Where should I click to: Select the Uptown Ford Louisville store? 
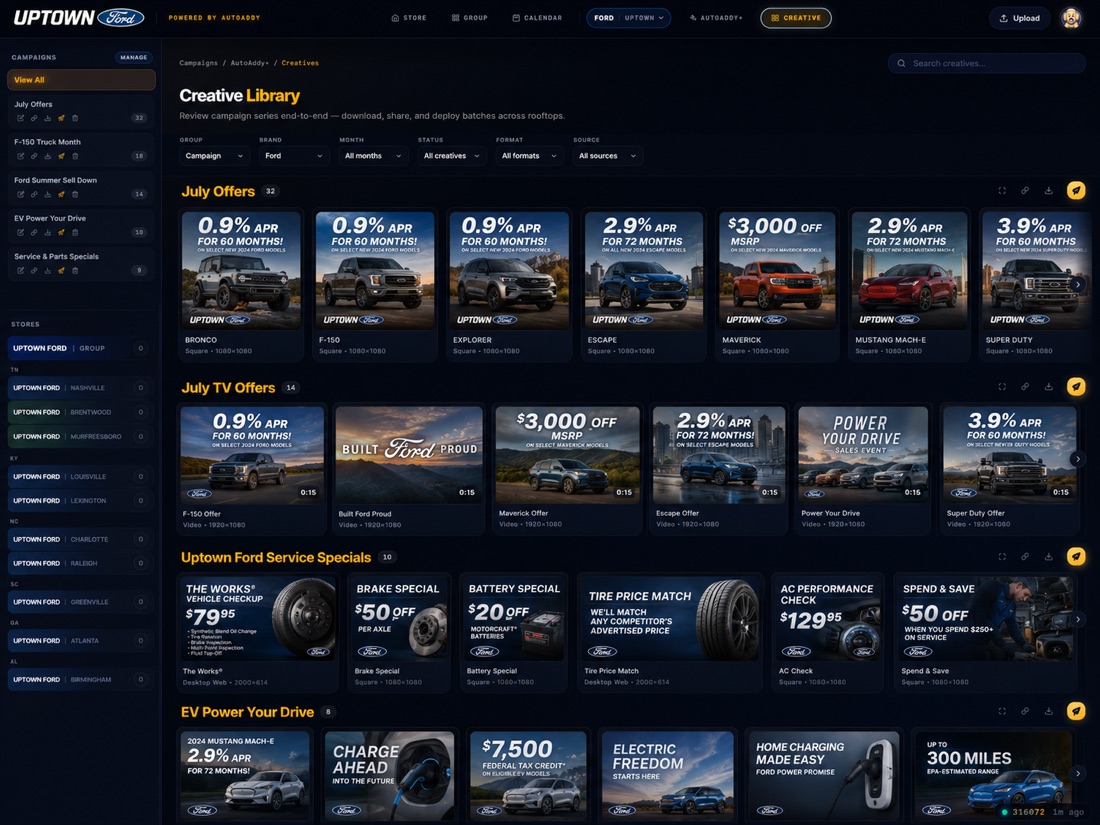[81, 476]
